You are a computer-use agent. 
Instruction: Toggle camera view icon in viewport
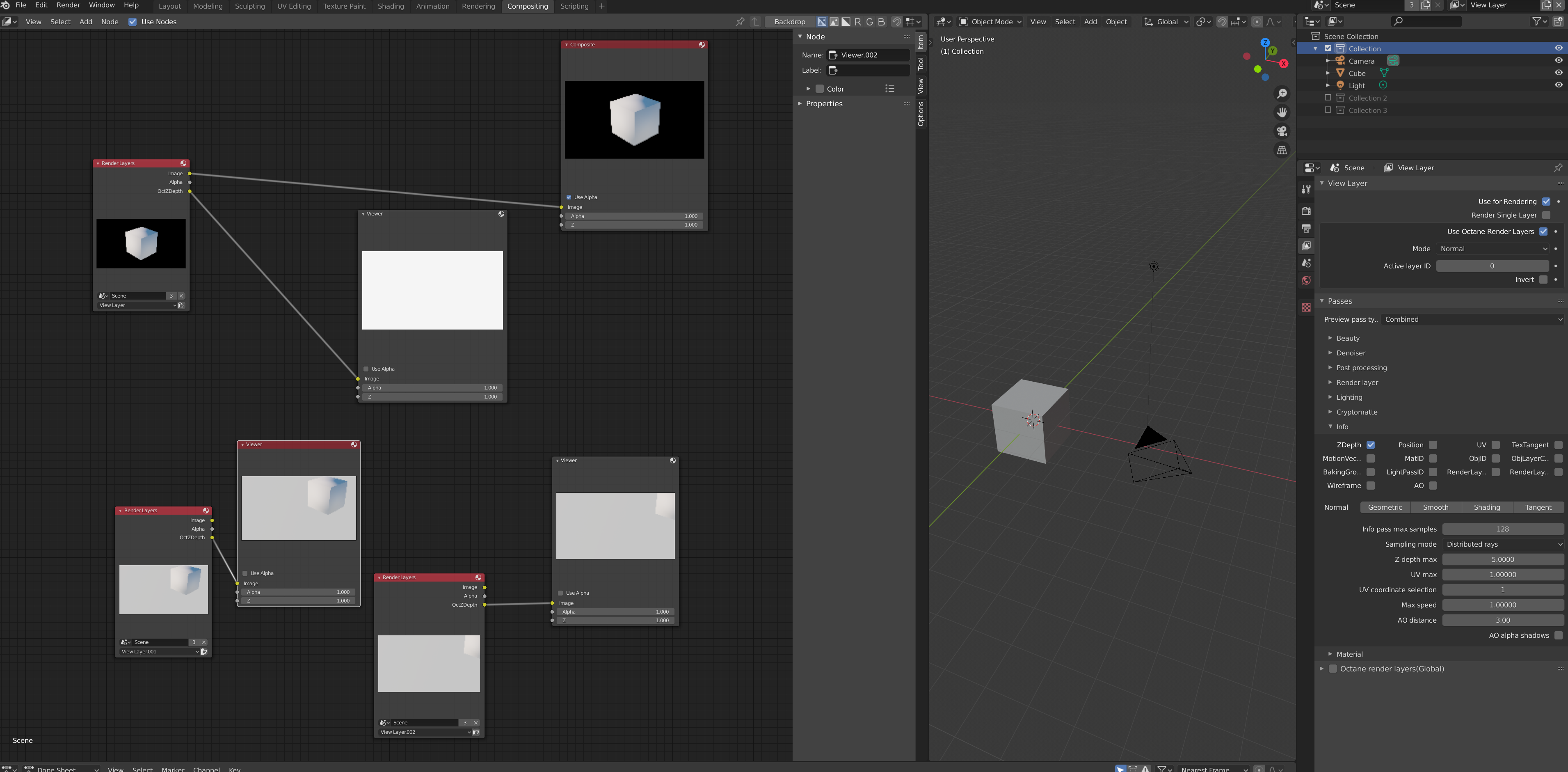click(1282, 131)
